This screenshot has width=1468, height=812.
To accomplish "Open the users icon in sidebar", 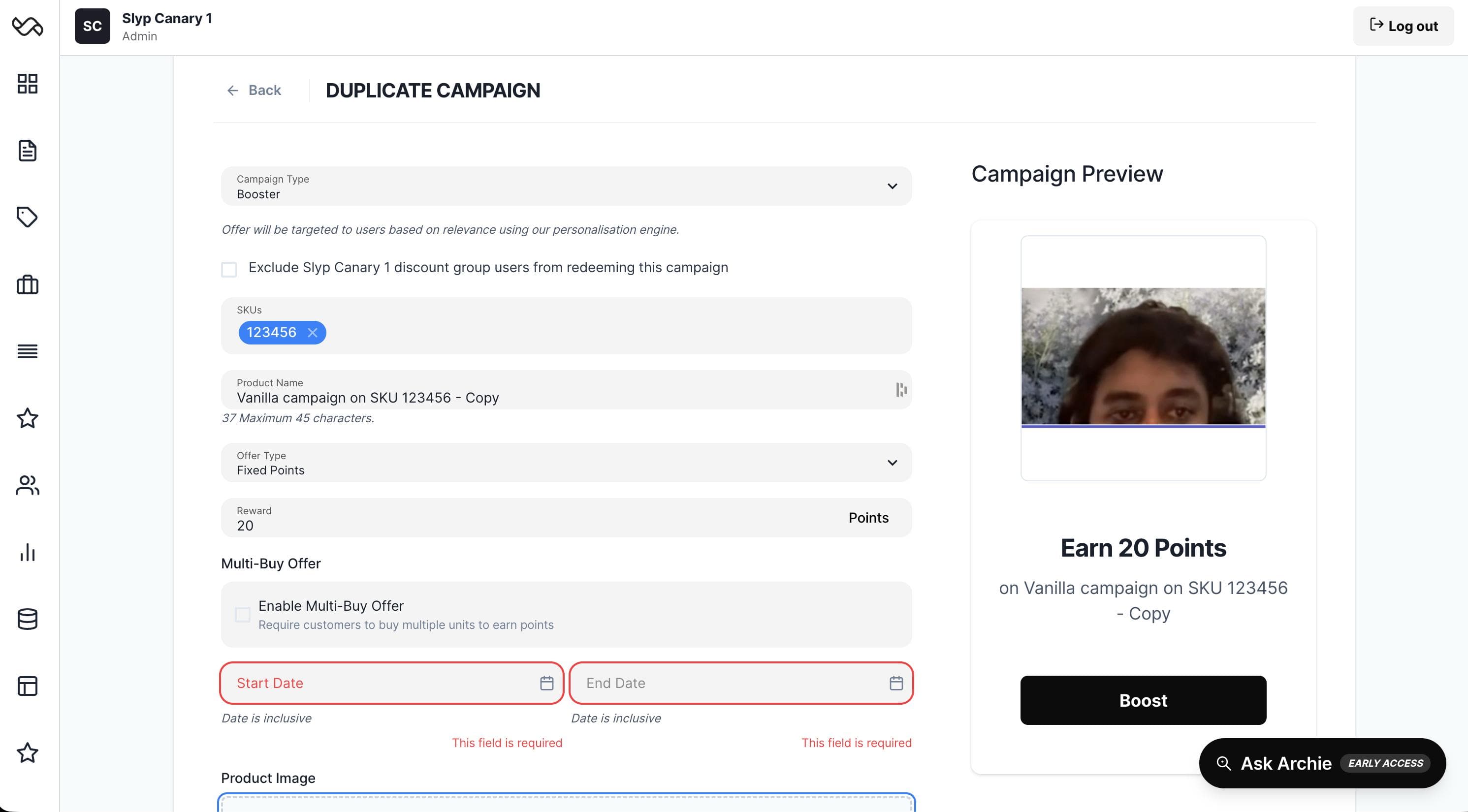I will (x=28, y=485).
